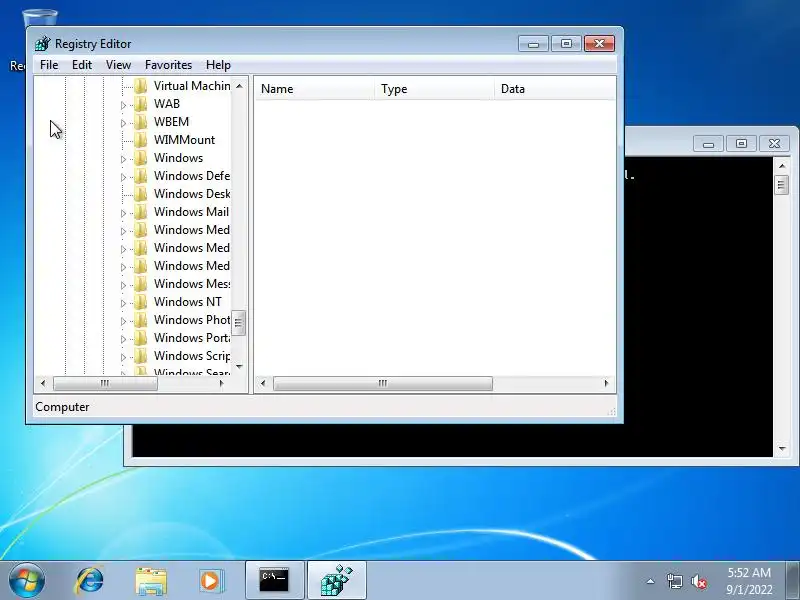This screenshot has height=600, width=800.
Task: Expand the Windows Mail key
Action: pyautogui.click(x=123, y=213)
